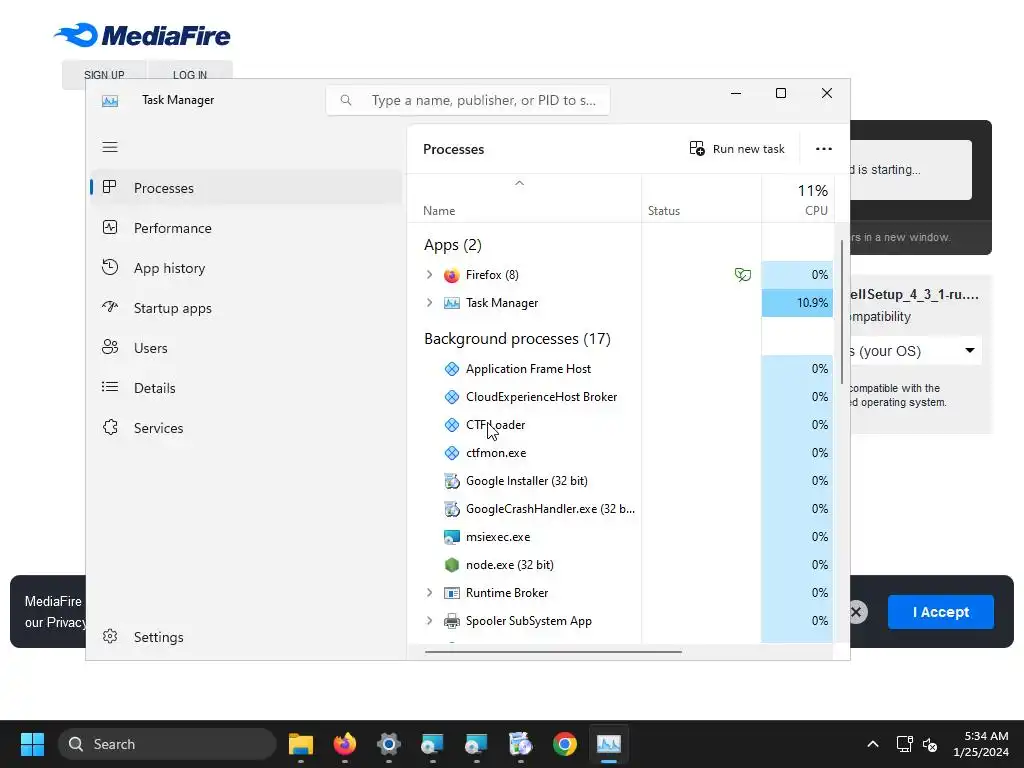Click the Windows taskbar Search box
Viewport: 1024px width, 768px height.
point(167,744)
